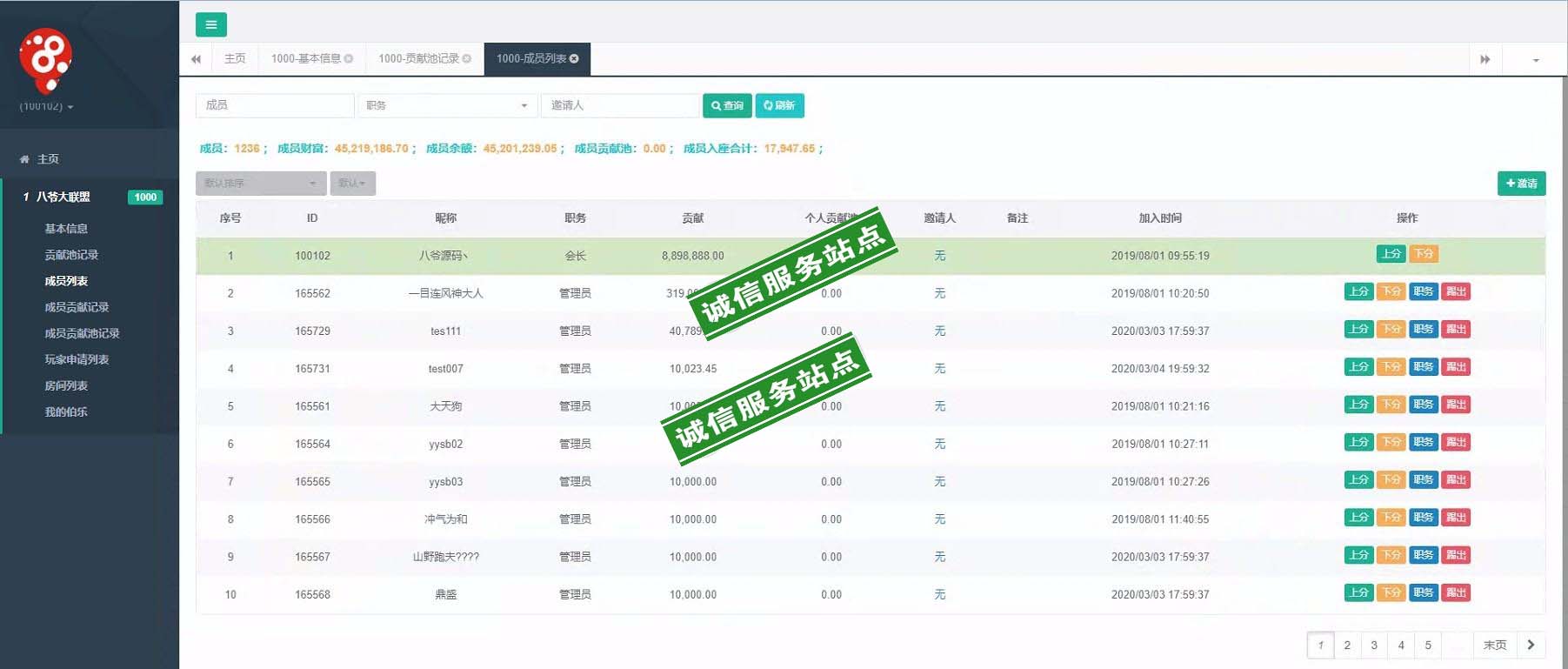Go to page 3 in pagination
This screenshot has width=1568, height=669.
[x=1374, y=645]
